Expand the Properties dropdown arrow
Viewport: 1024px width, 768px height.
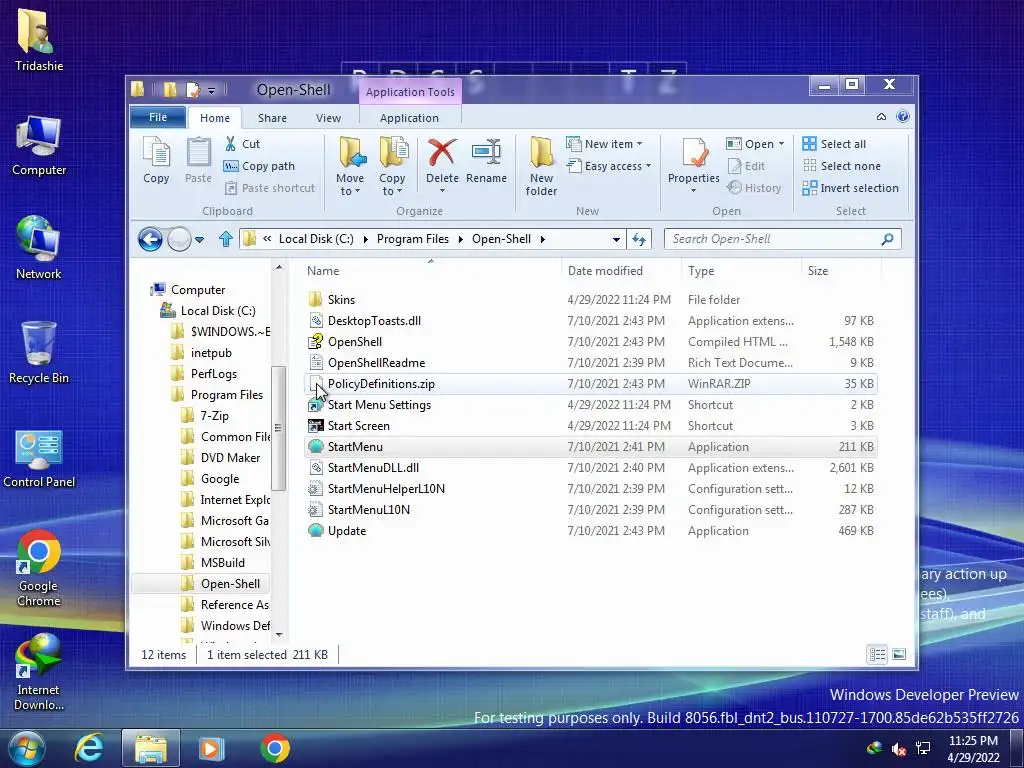point(694,191)
